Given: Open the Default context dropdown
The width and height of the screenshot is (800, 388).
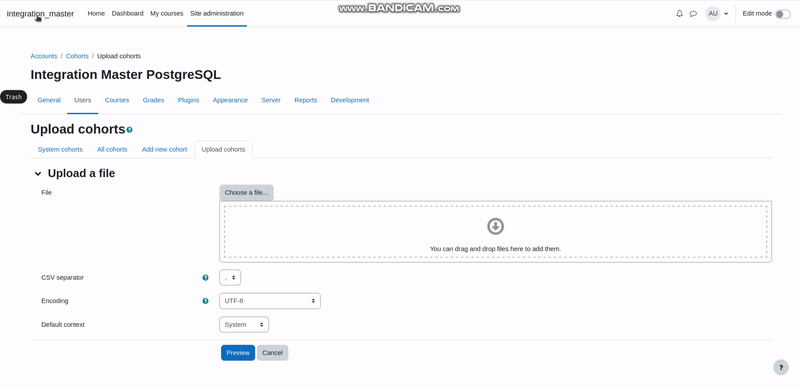Looking at the screenshot, I should click(244, 325).
